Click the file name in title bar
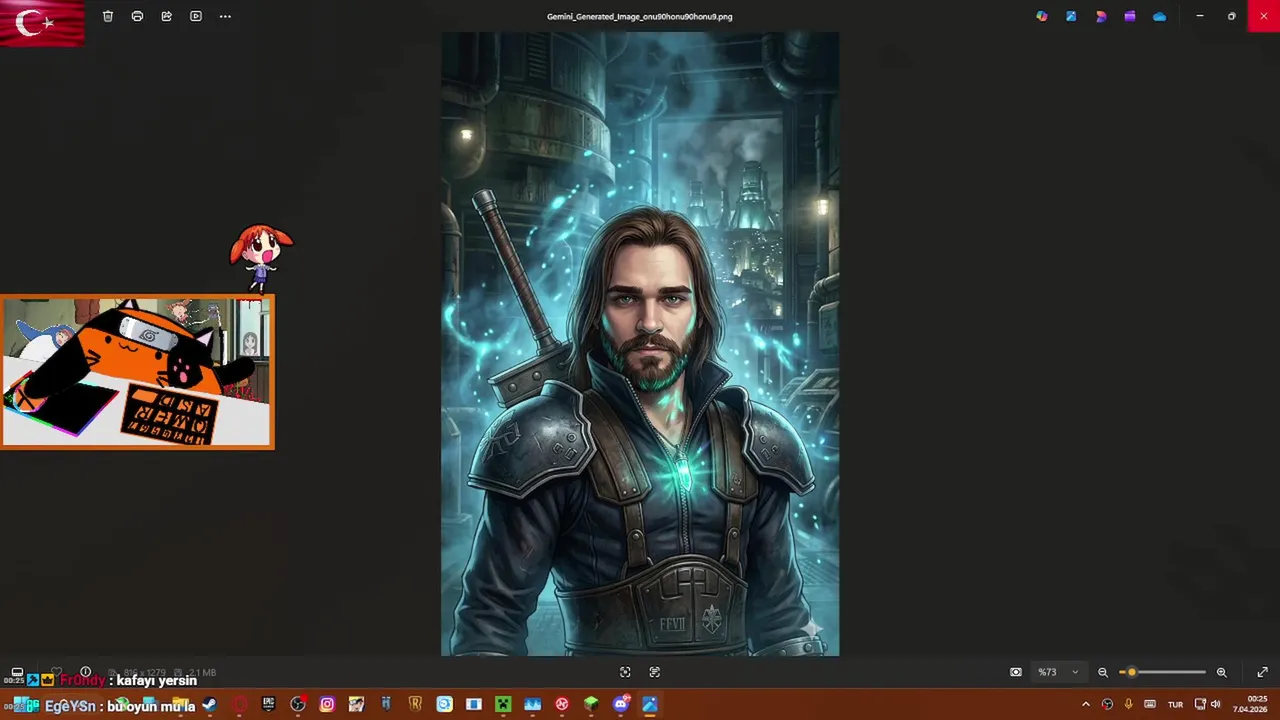Image resolution: width=1280 pixels, height=720 pixels. pos(640,16)
